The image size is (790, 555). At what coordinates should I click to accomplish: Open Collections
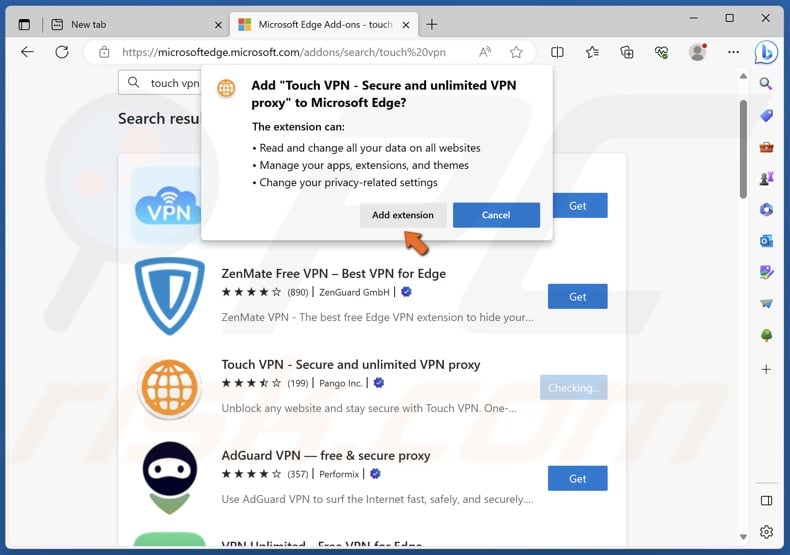pos(627,52)
